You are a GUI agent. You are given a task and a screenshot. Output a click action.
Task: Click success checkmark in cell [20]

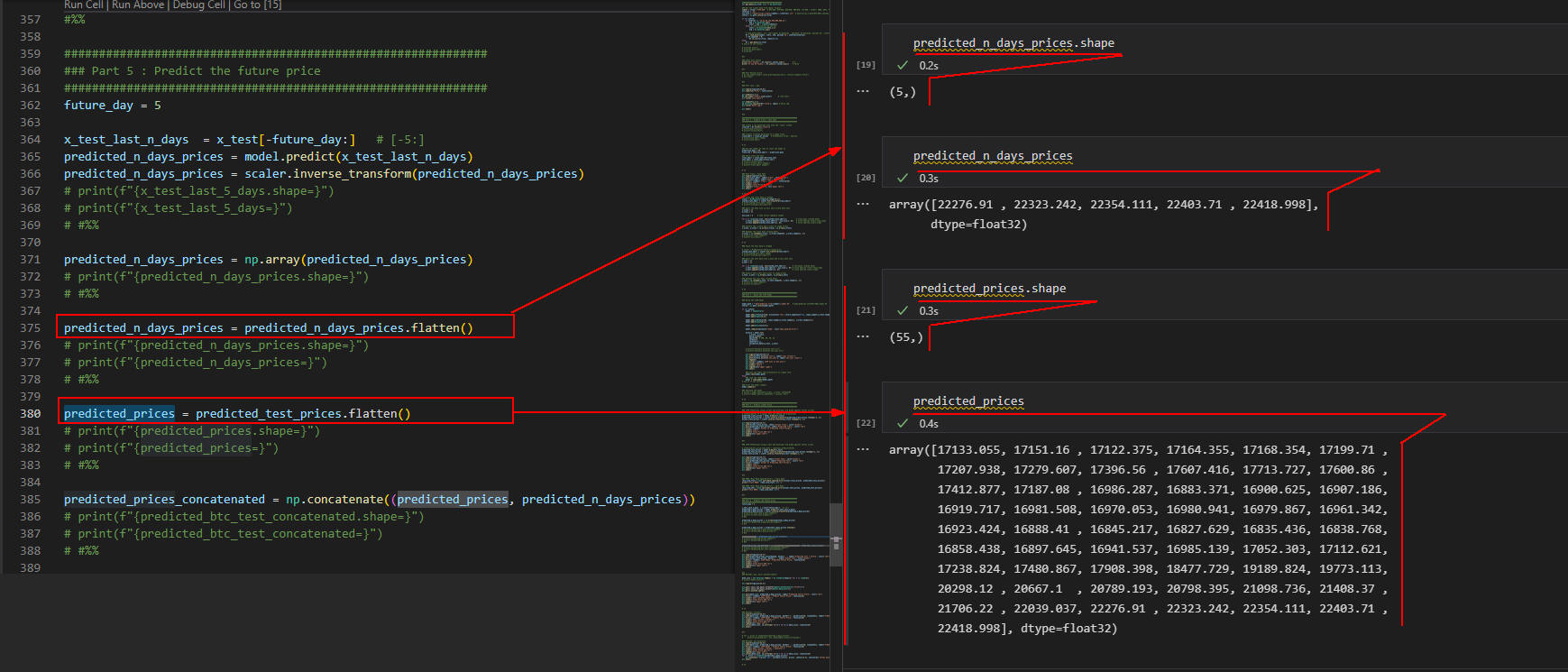[903, 178]
